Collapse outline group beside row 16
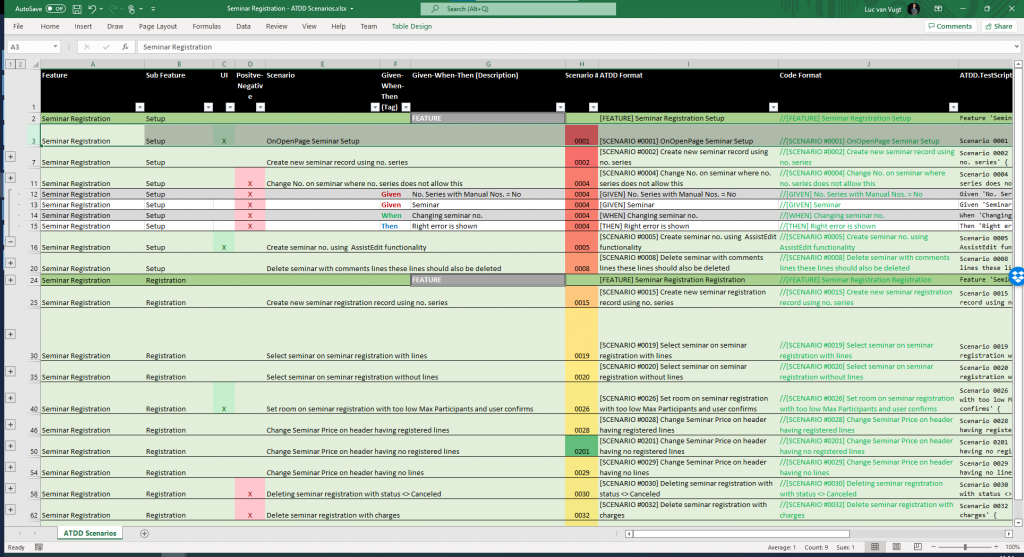This screenshot has width=1024, height=557. point(10,242)
